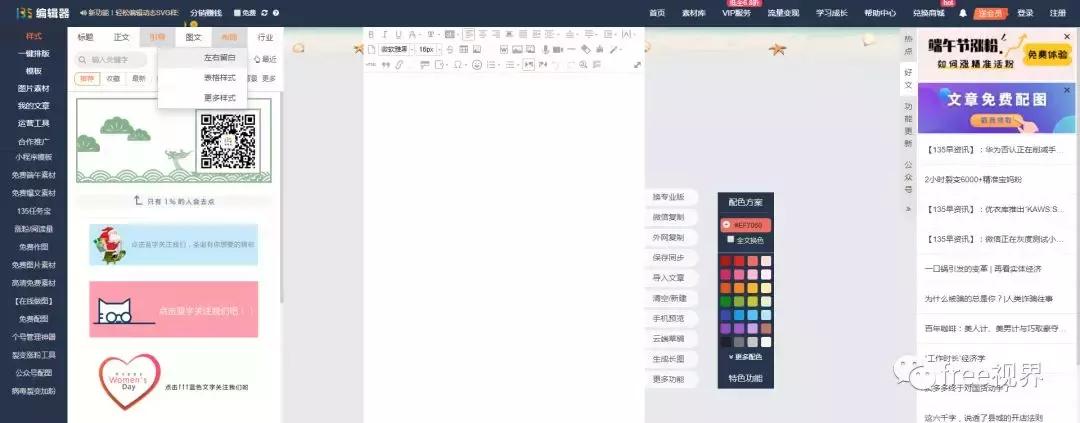Image resolution: width=1080 pixels, height=423 pixels.
Task: Open the emoji smiley picker
Action: (477, 64)
